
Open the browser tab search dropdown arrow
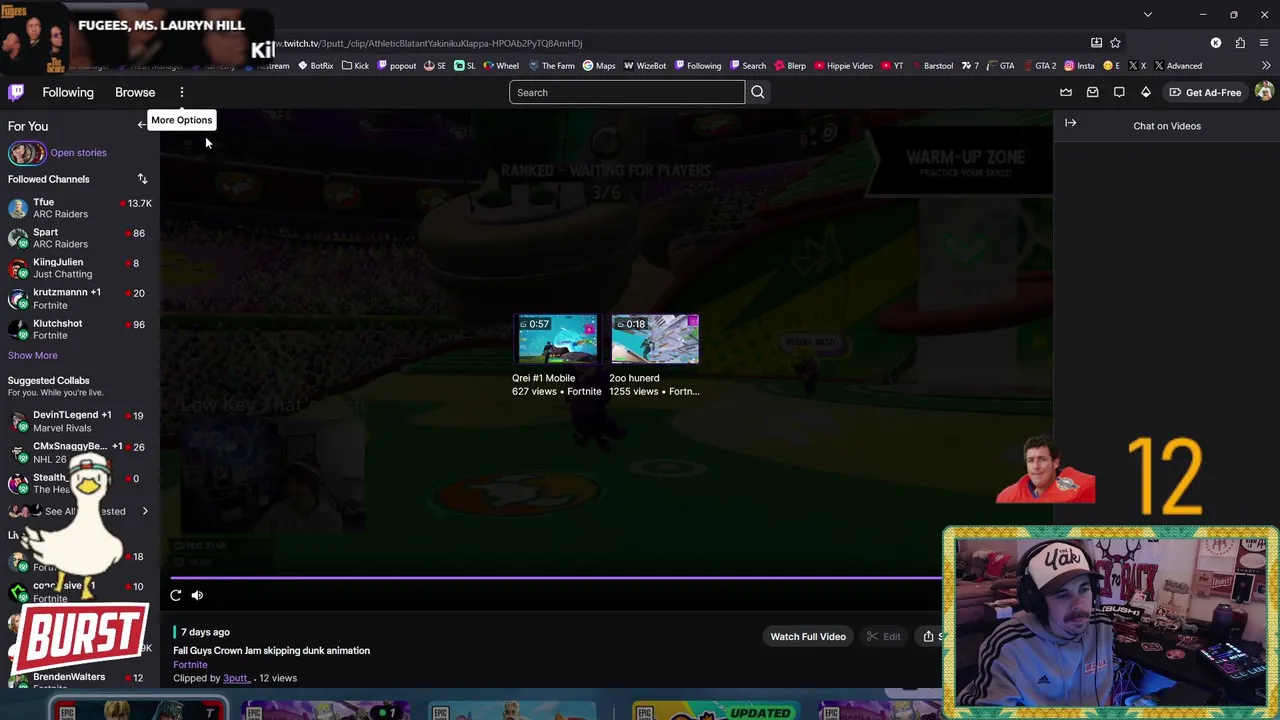[1148, 15]
